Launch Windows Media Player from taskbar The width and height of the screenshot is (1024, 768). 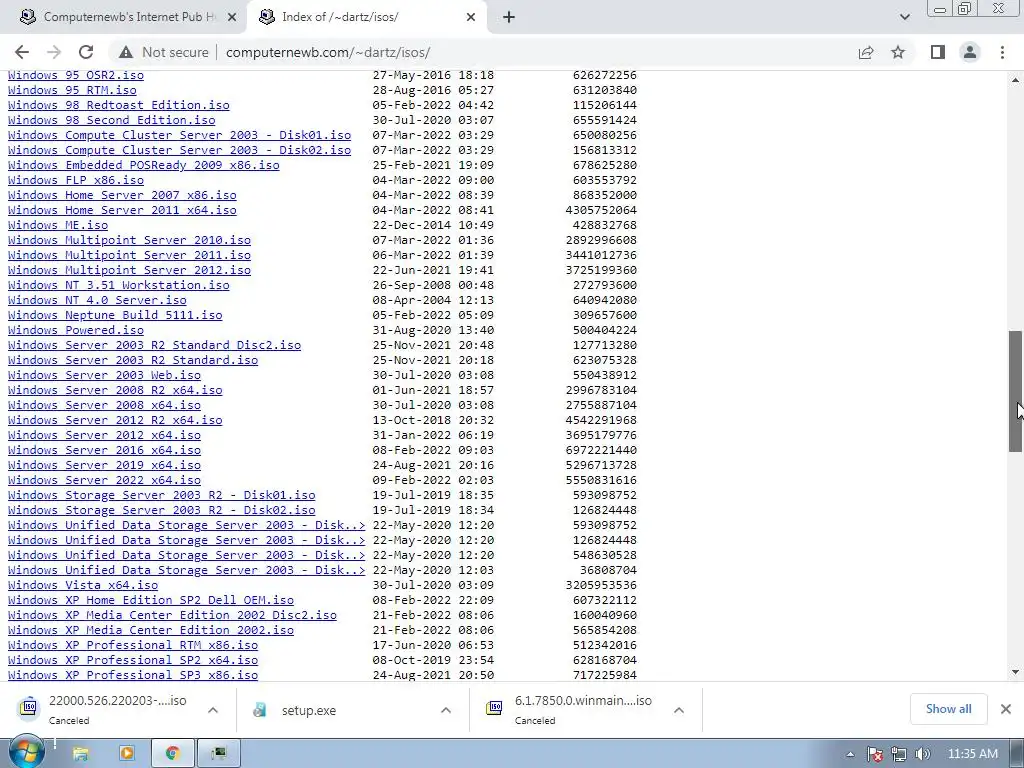click(x=127, y=754)
